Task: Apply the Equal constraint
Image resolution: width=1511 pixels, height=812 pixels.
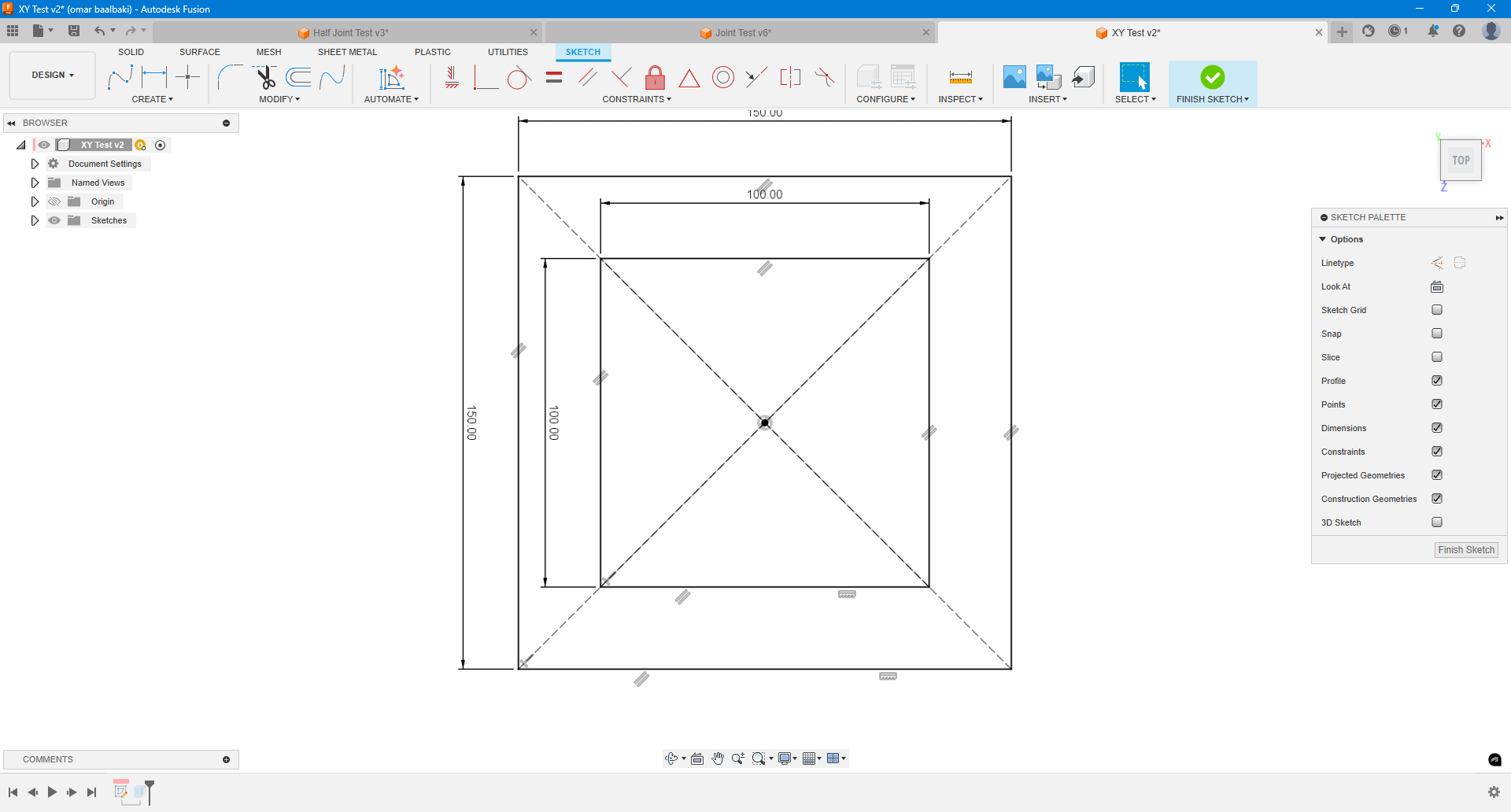Action: coord(554,77)
